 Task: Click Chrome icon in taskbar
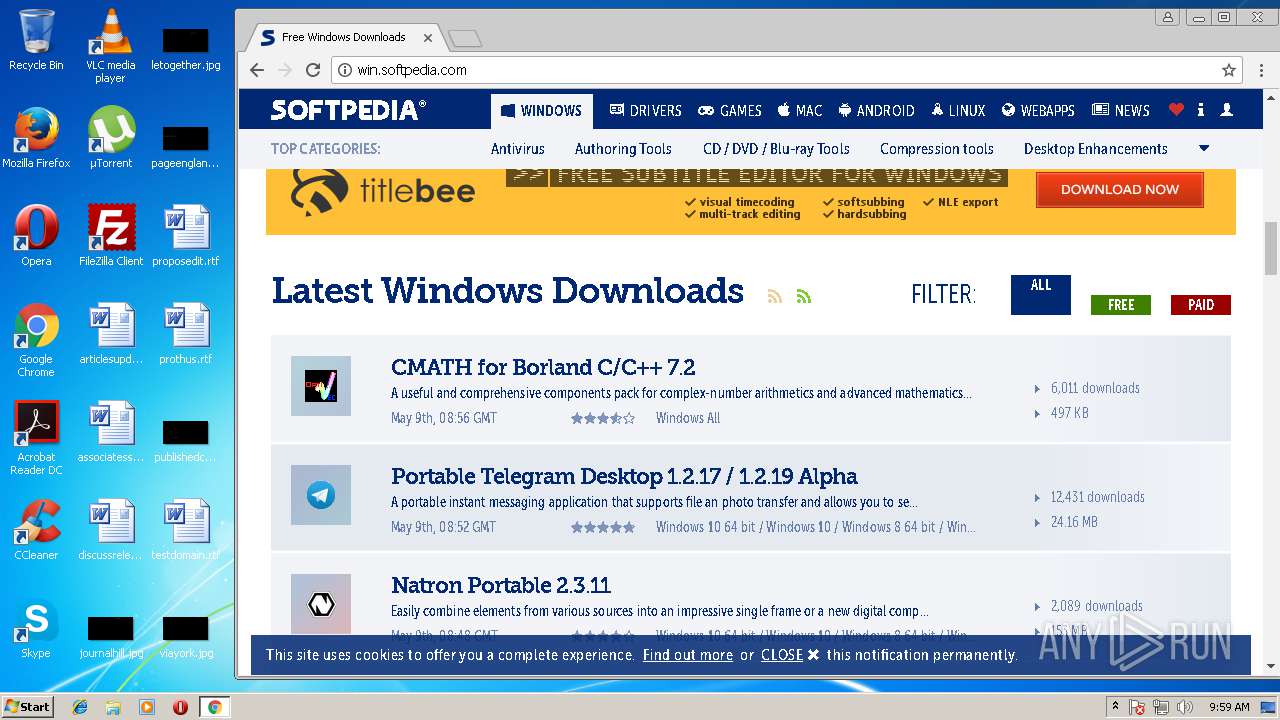pos(214,707)
